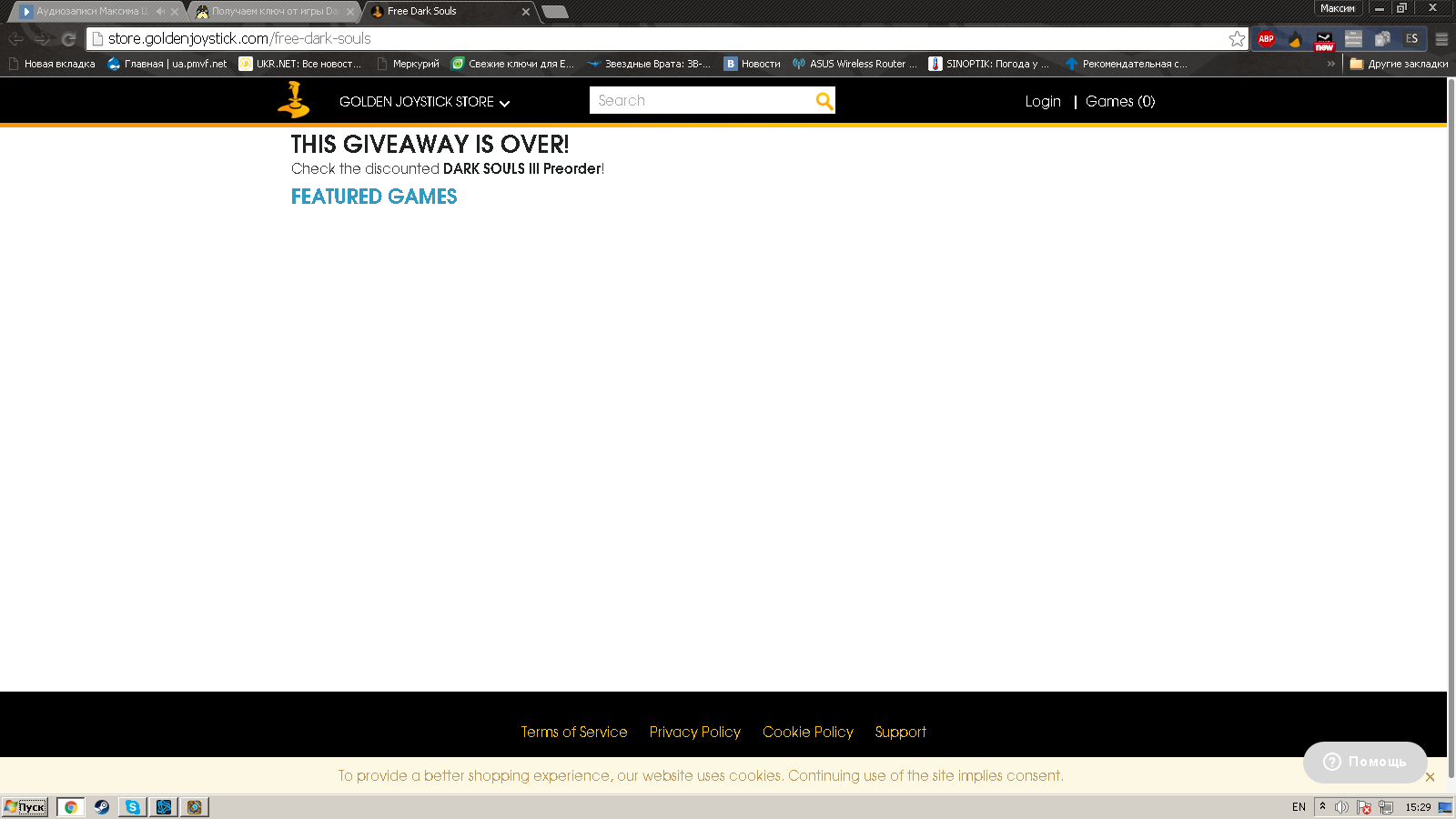This screenshot has height=819, width=1456.
Task: Open the Новости VK bookmark
Action: click(x=753, y=64)
